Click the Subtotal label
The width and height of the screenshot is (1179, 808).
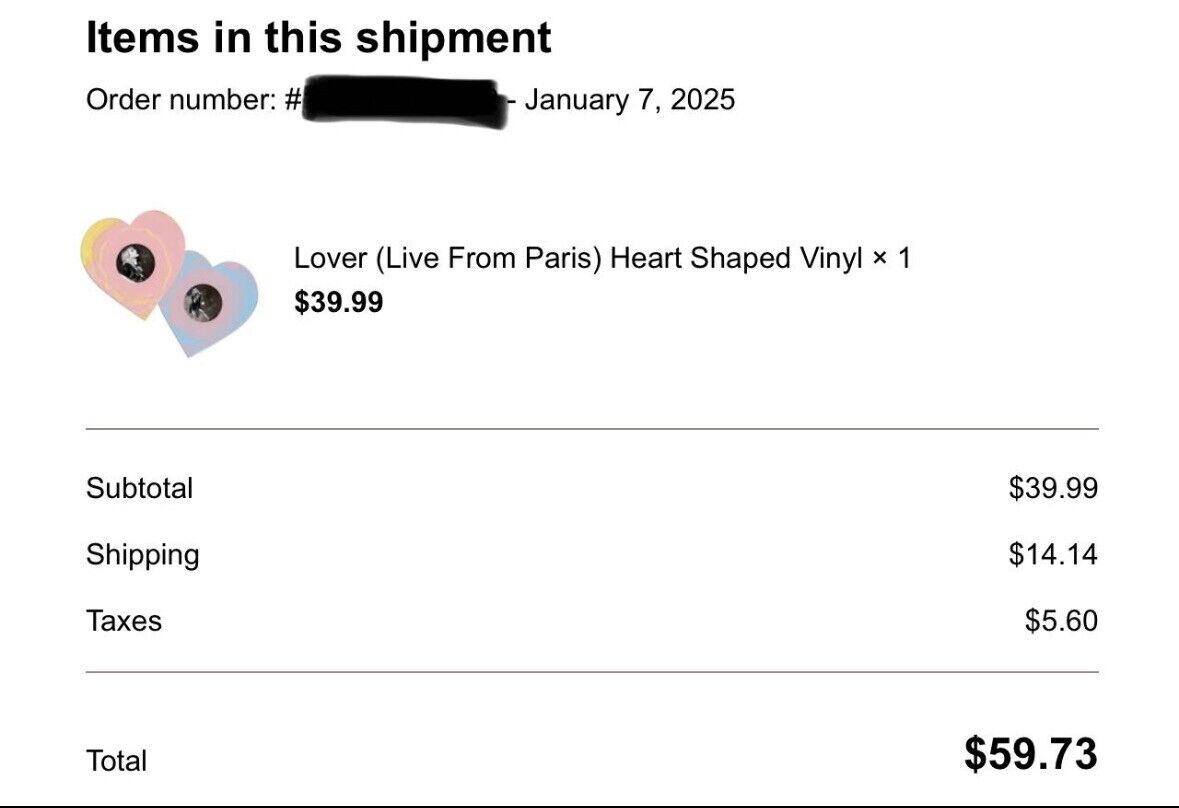(x=139, y=489)
